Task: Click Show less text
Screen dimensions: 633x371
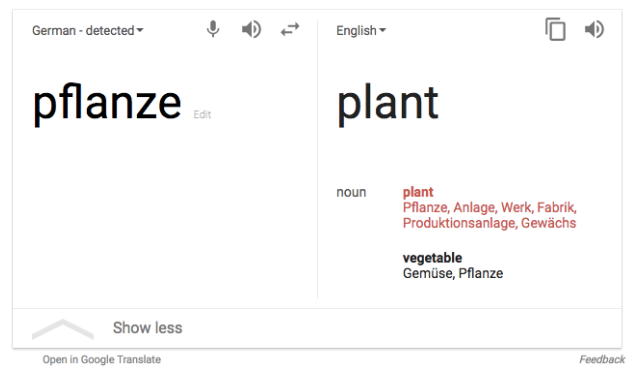Action: click(x=148, y=328)
